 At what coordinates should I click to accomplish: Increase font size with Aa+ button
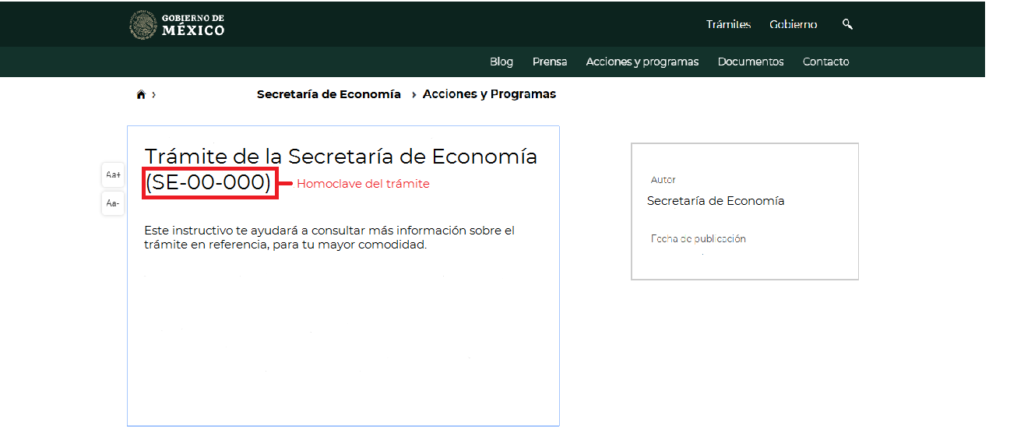tap(113, 175)
